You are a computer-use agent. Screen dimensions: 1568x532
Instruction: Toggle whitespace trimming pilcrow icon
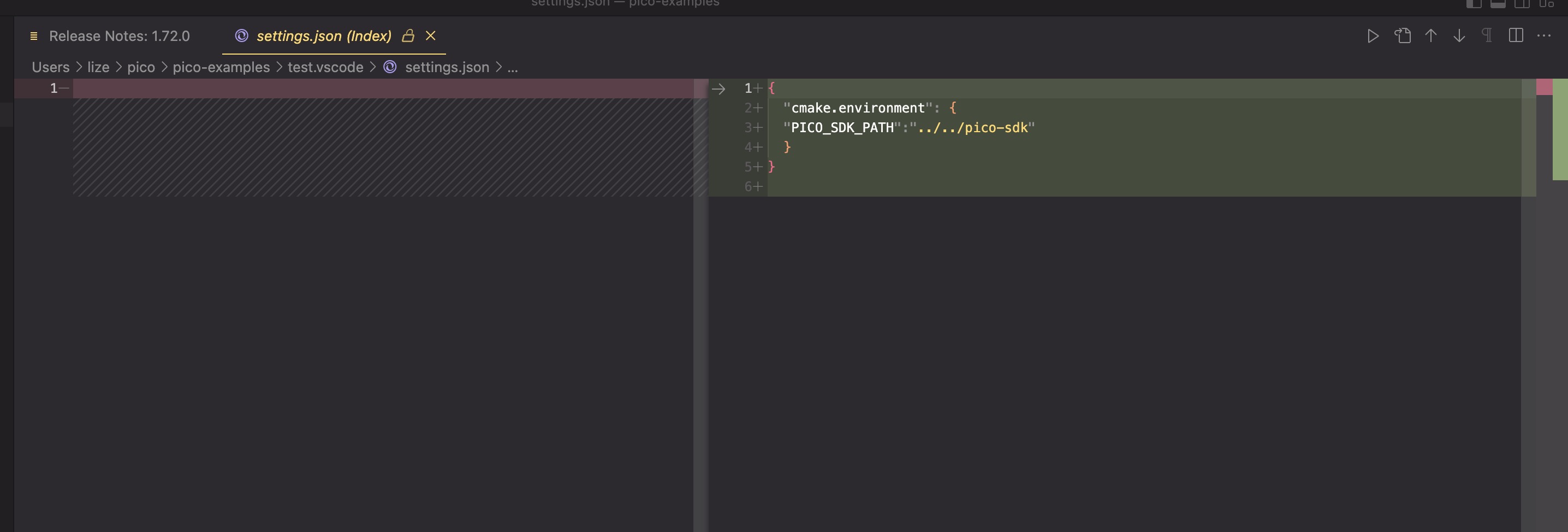coord(1487,36)
